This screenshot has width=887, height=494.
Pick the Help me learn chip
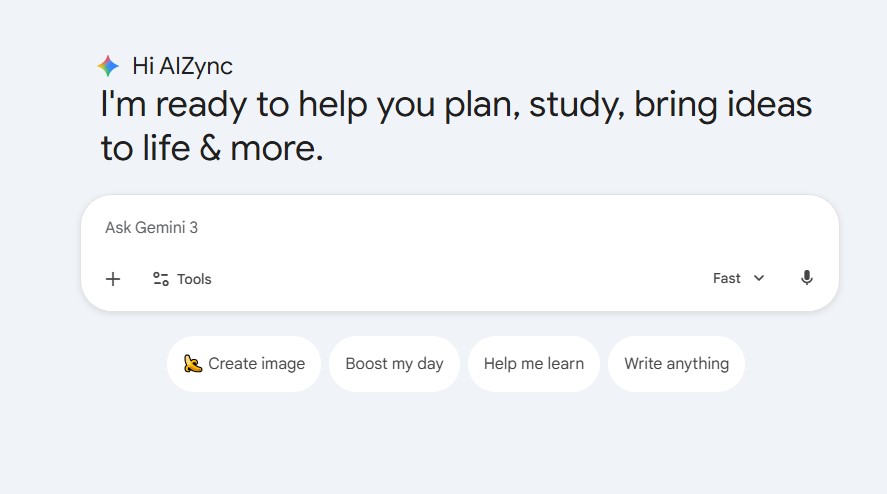point(533,364)
